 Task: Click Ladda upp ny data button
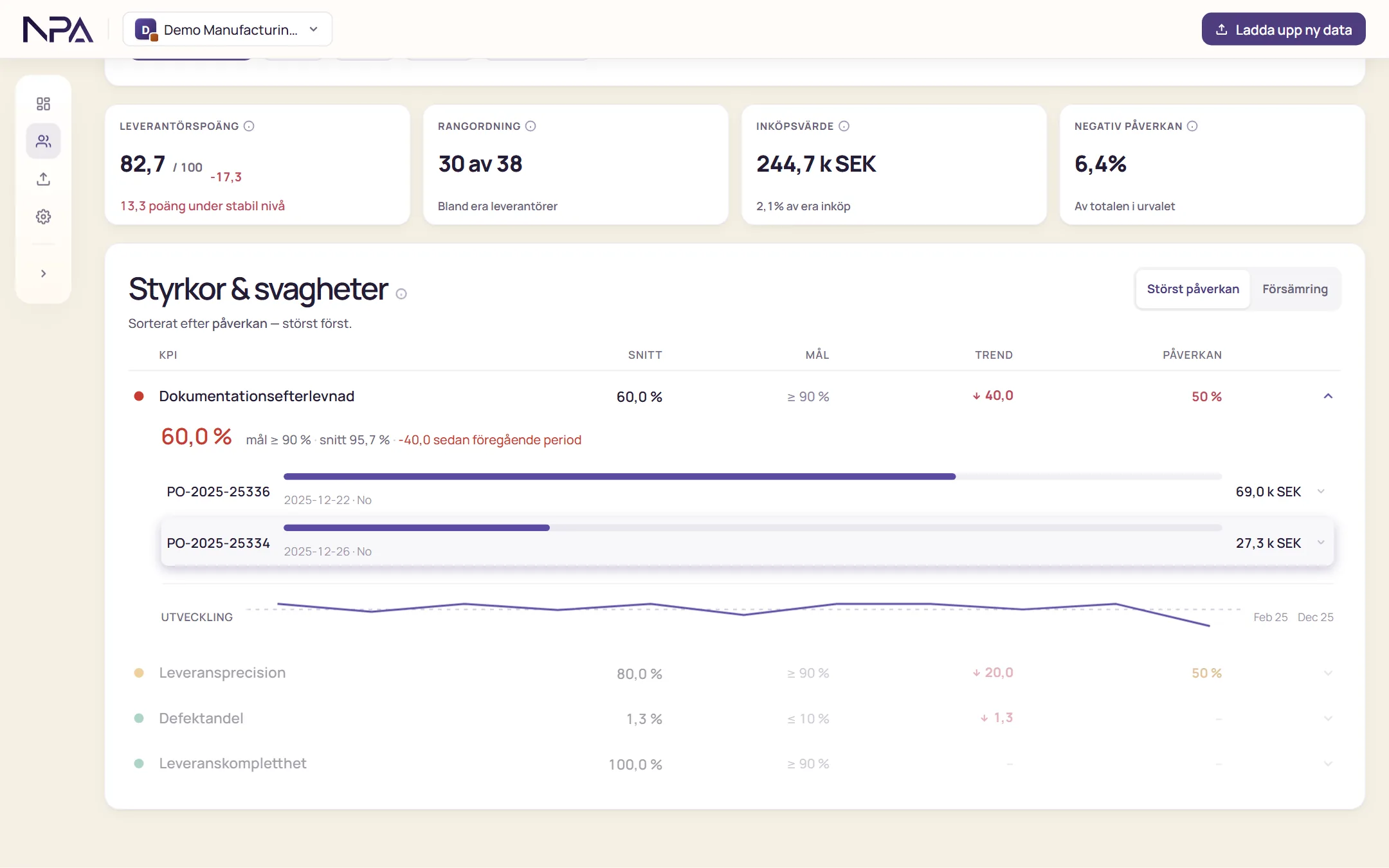(1284, 30)
